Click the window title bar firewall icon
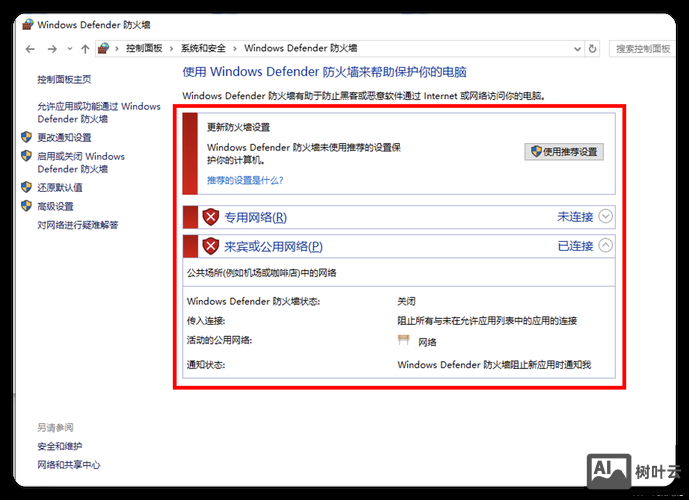This screenshot has width=689, height=500. [28, 24]
